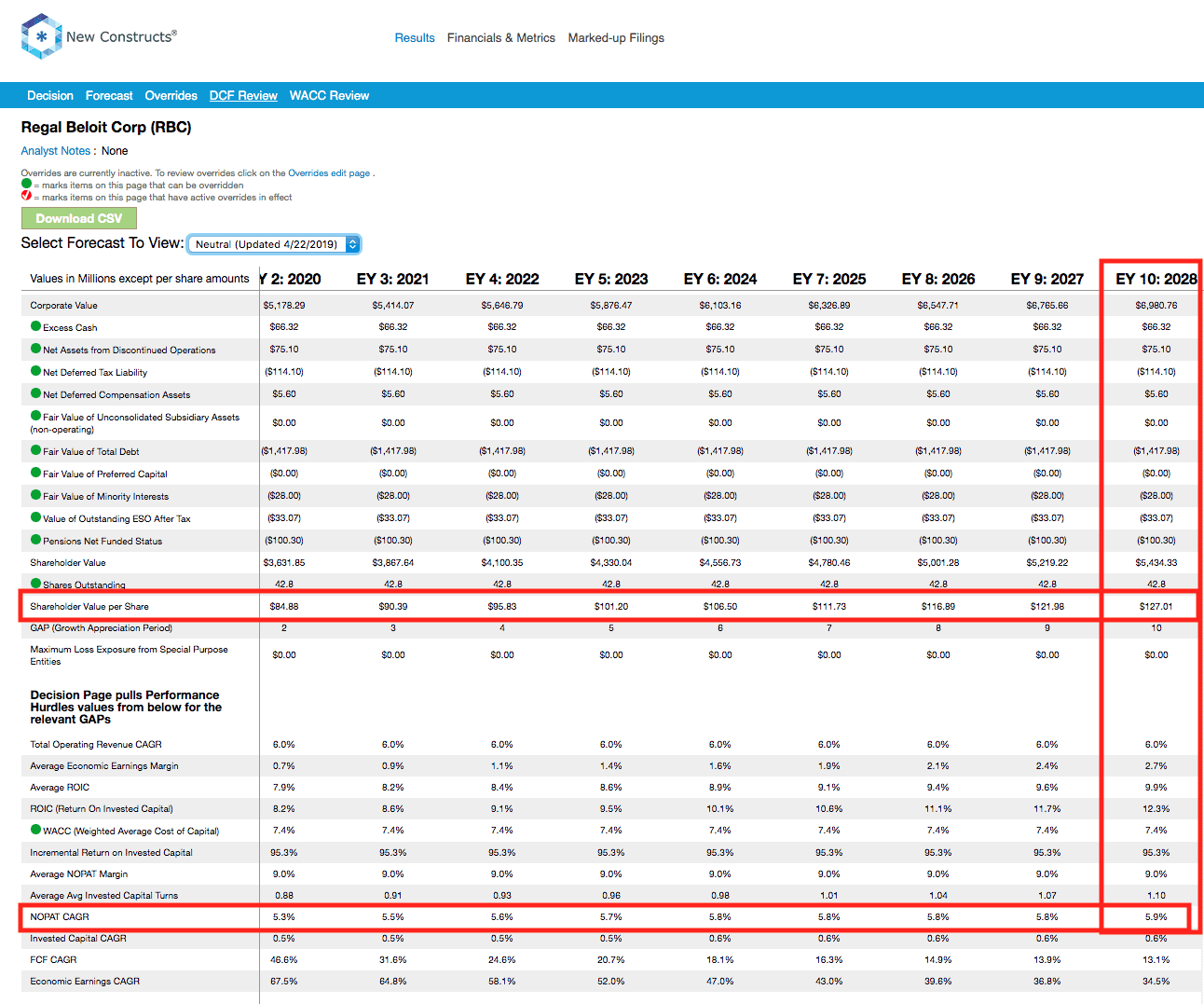Click the Download CSV button

click(x=79, y=218)
